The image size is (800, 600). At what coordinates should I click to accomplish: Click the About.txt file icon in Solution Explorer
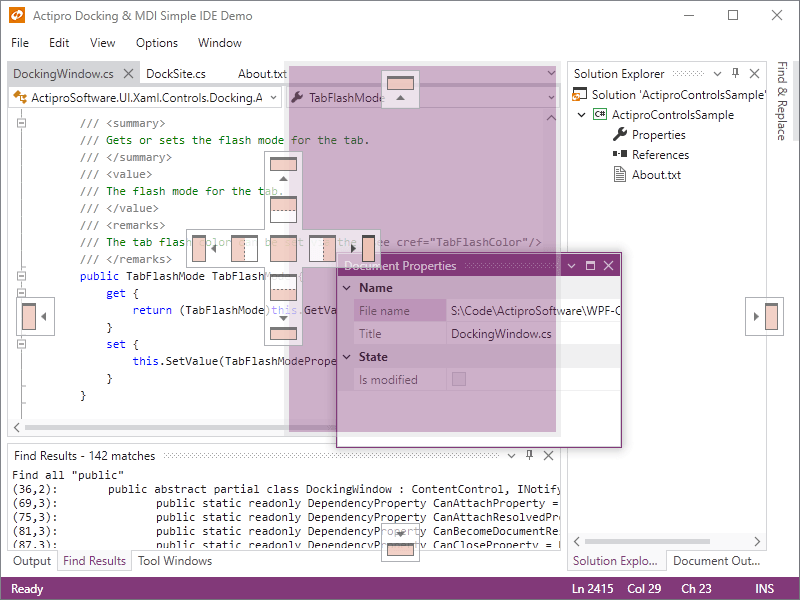(620, 175)
